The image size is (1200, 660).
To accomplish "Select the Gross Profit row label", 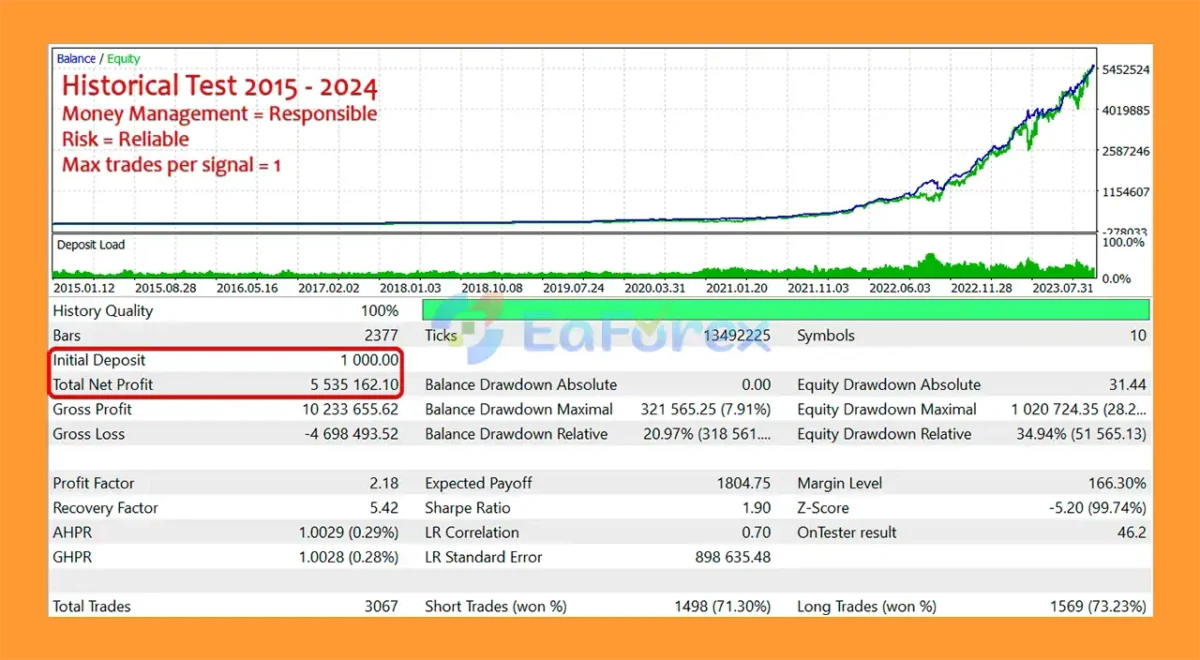I will [92, 409].
